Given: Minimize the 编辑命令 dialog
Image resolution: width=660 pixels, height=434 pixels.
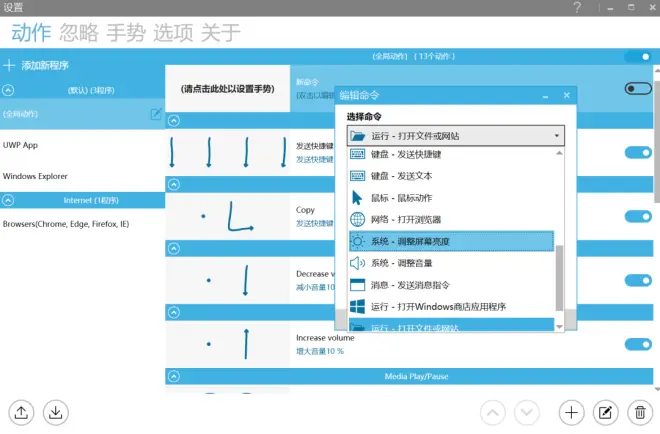Looking at the screenshot, I should click(x=546, y=96).
